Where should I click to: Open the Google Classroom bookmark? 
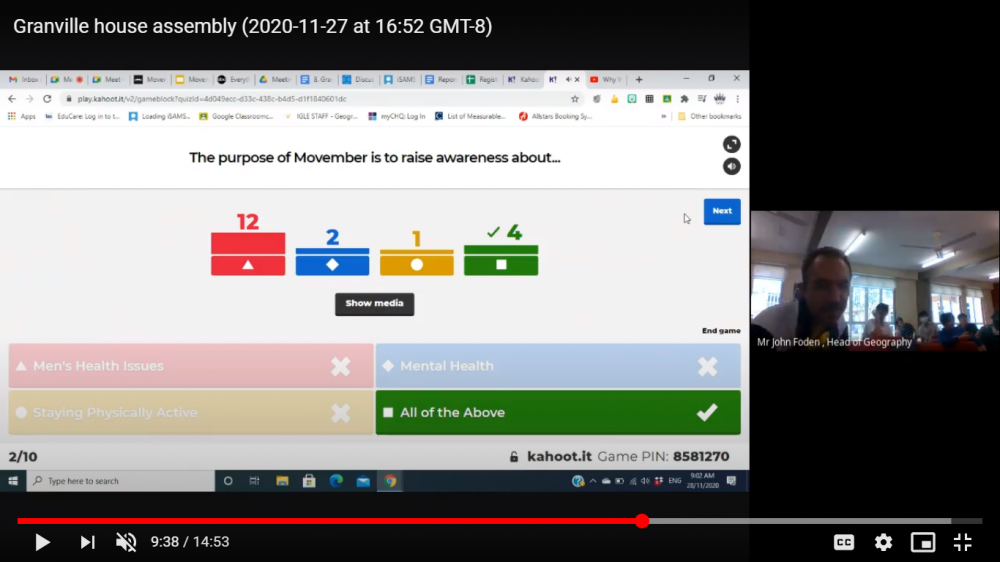coord(236,116)
